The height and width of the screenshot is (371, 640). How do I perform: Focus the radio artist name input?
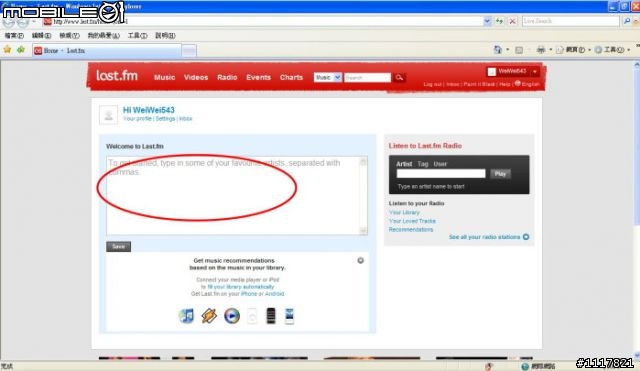(x=441, y=173)
